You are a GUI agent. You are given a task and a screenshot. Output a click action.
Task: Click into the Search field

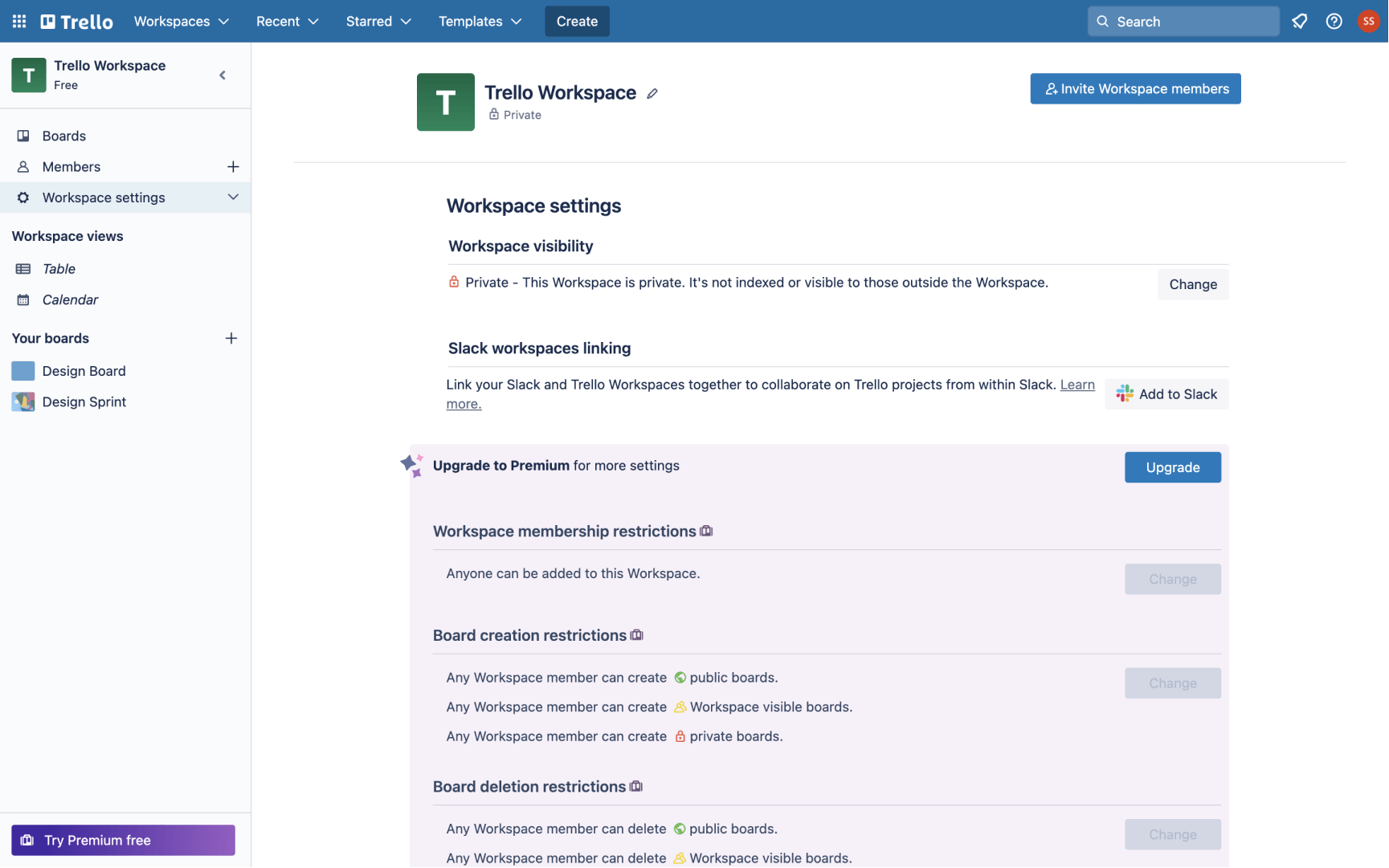pyautogui.click(x=1183, y=22)
